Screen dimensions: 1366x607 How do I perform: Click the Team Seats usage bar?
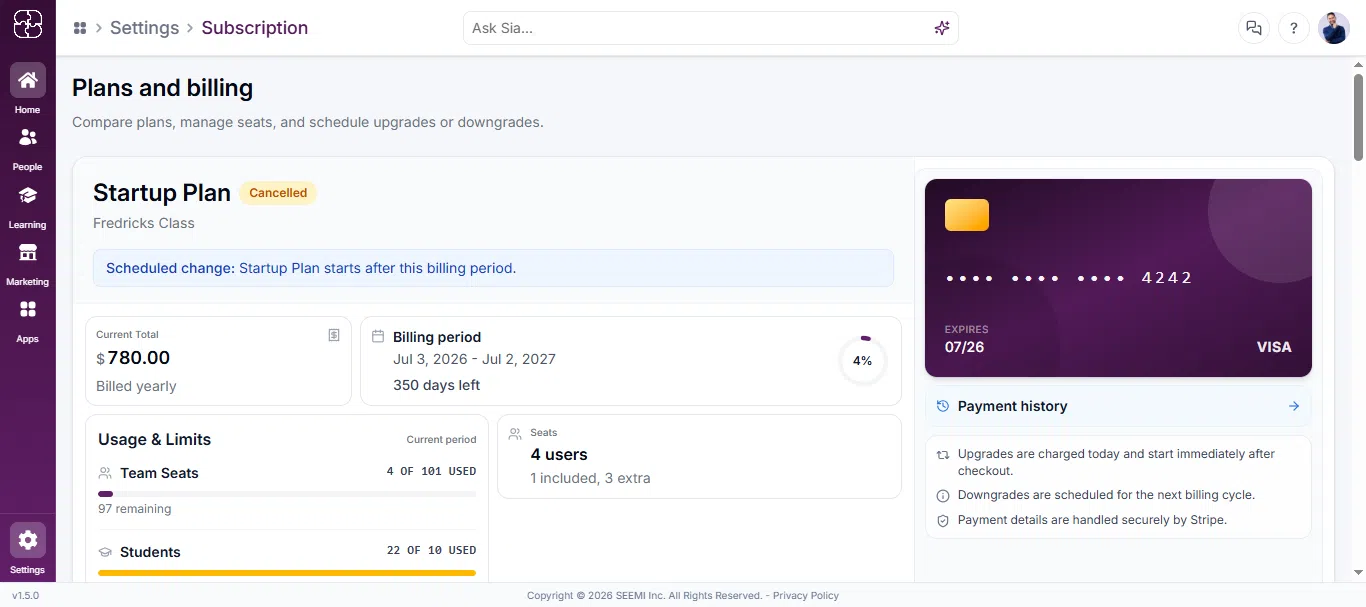287,493
